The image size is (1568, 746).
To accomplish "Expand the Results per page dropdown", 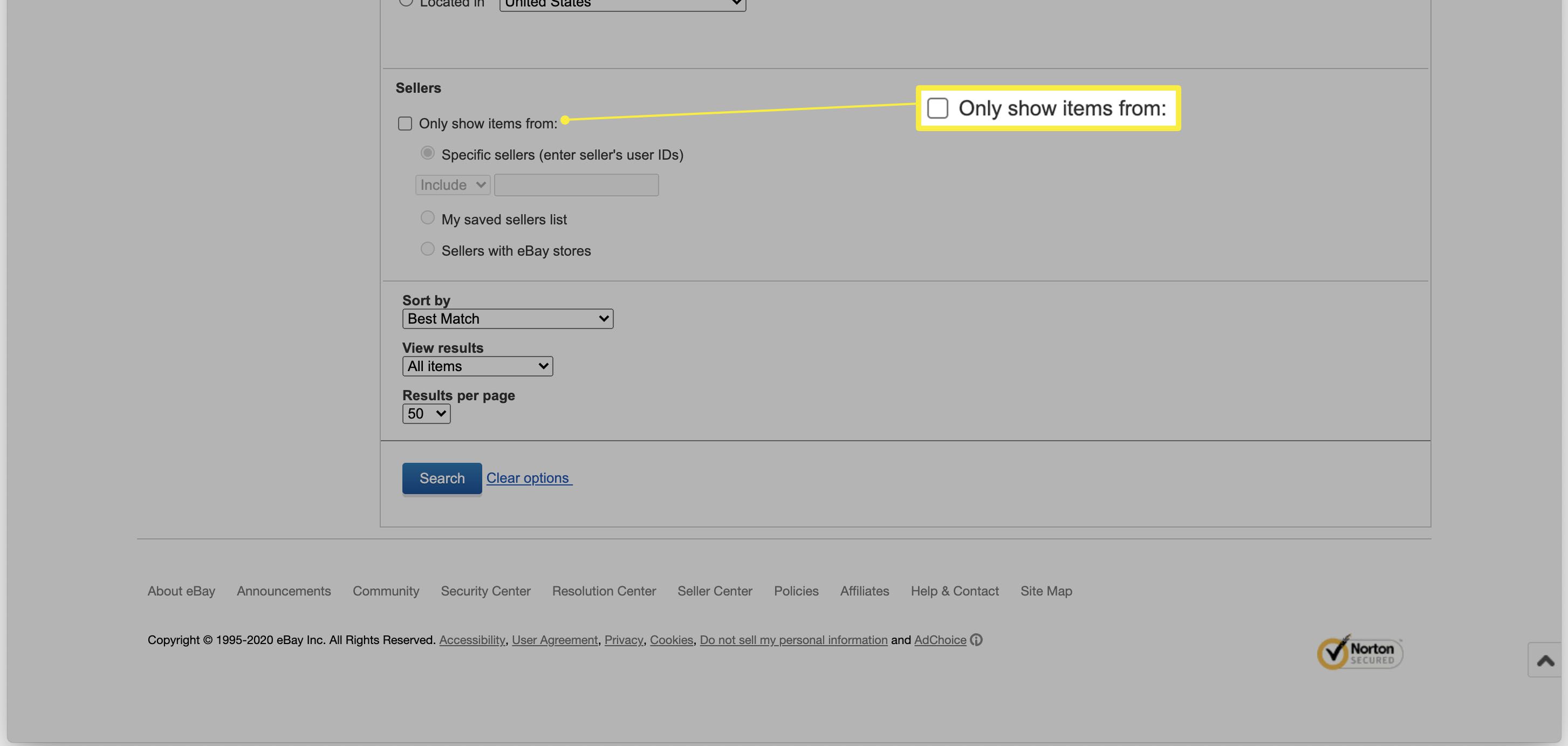I will 425,413.
